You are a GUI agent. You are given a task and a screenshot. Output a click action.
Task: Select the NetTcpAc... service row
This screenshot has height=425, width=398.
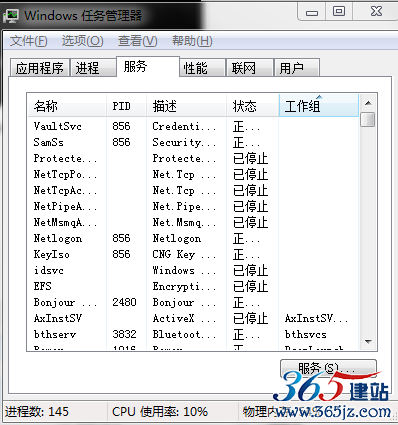coord(193,190)
